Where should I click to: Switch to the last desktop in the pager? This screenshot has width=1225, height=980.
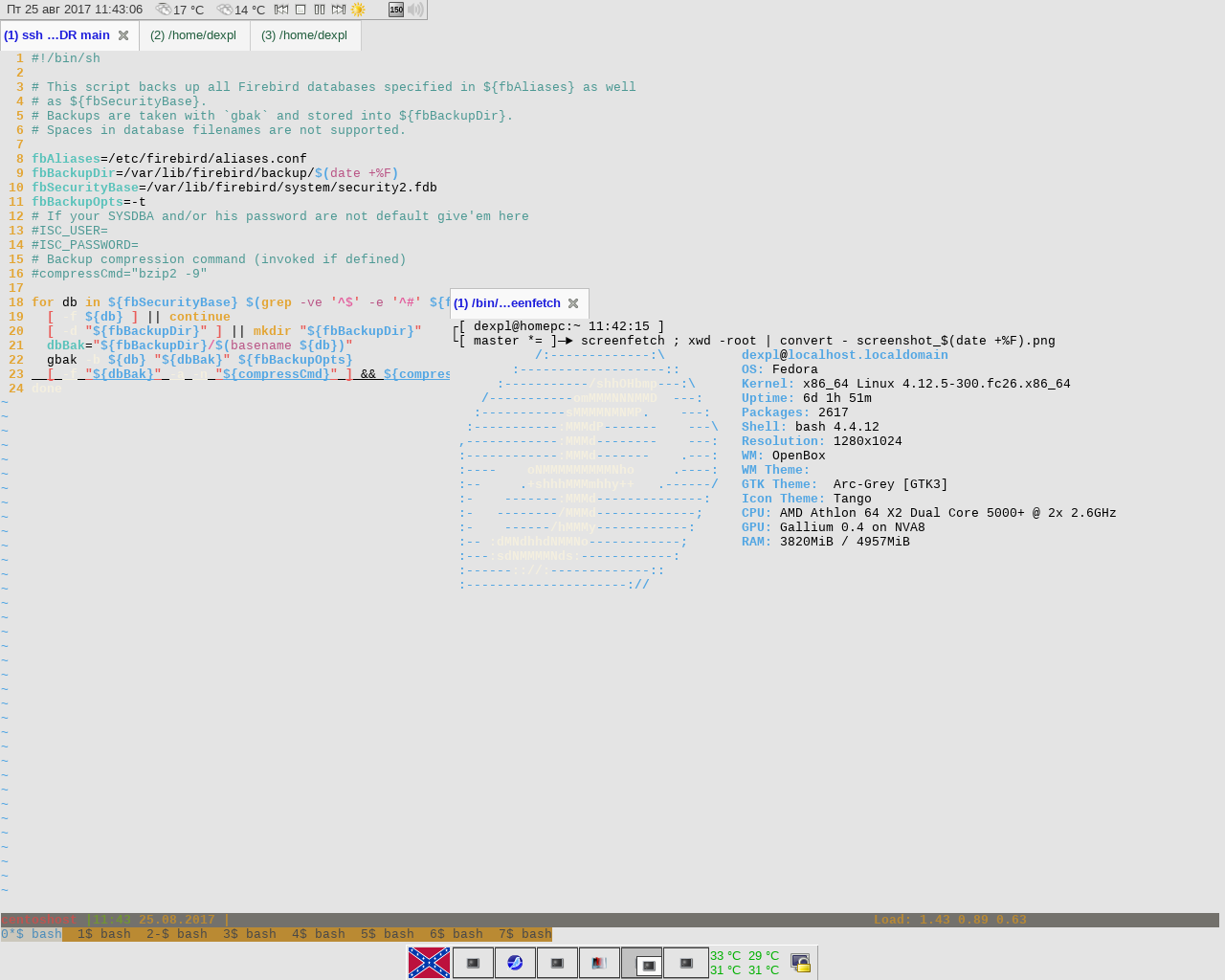click(685, 963)
